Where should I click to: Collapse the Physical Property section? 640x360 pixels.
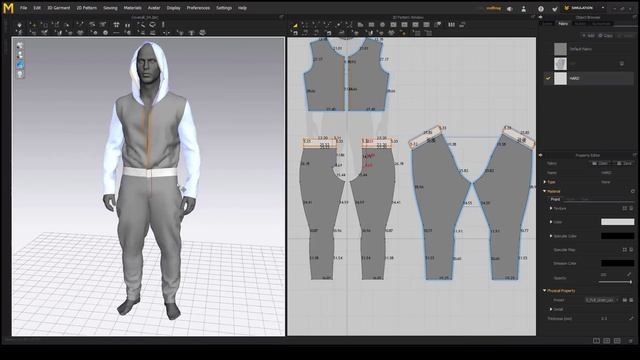[x=544, y=291]
